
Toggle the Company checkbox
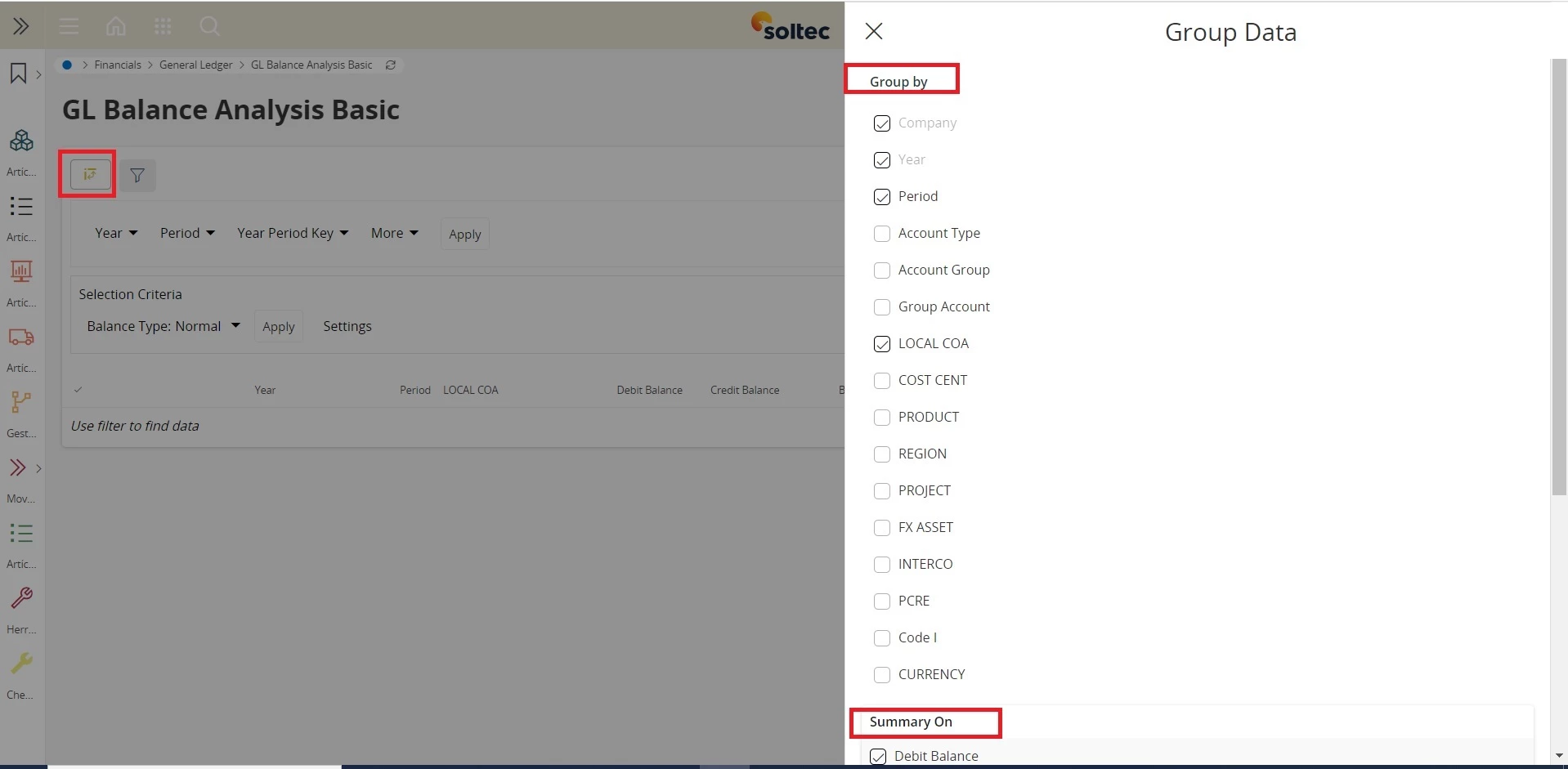(882, 123)
